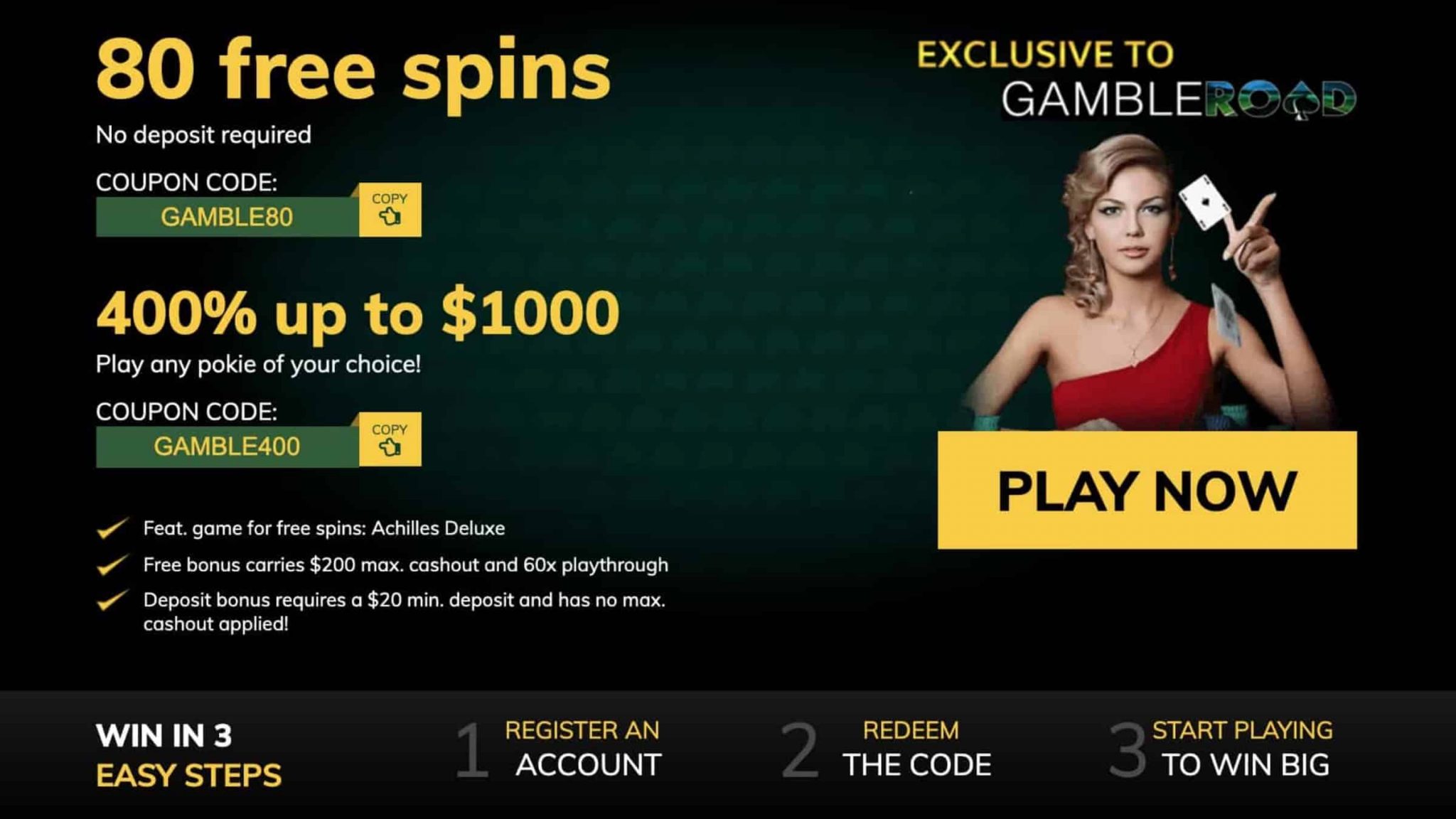Screen dimensions: 1456x819
Task: Click the checkmark beside Achilles Deluxe line
Action: tap(112, 528)
